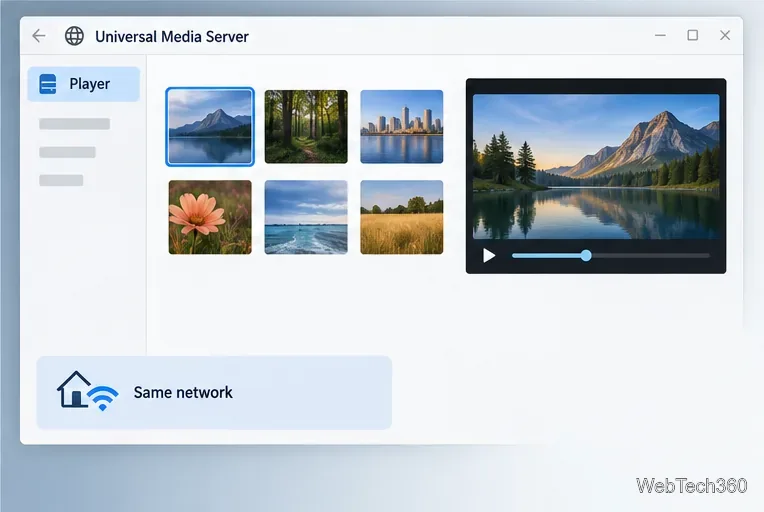This screenshot has width=764, height=512.
Task: Close the Universal Media Server window
Action: pyautogui.click(x=725, y=35)
